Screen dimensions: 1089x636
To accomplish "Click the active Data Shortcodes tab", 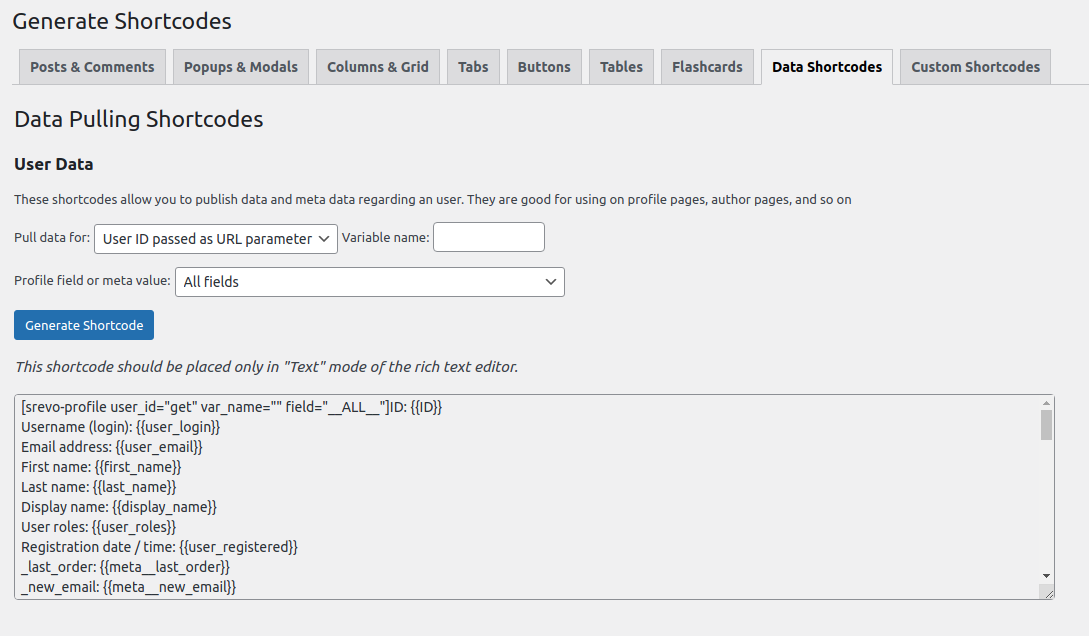I will tap(826, 66).
